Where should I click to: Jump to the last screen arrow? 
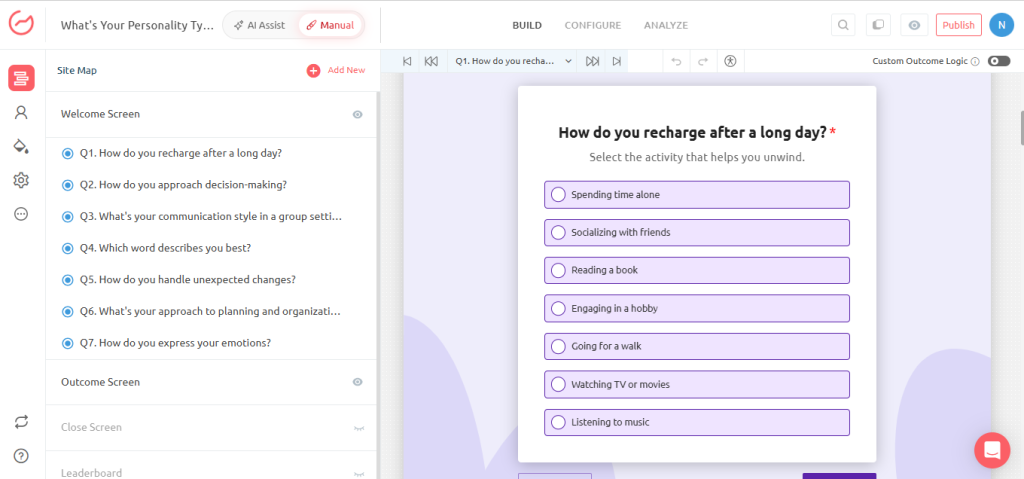(x=616, y=61)
